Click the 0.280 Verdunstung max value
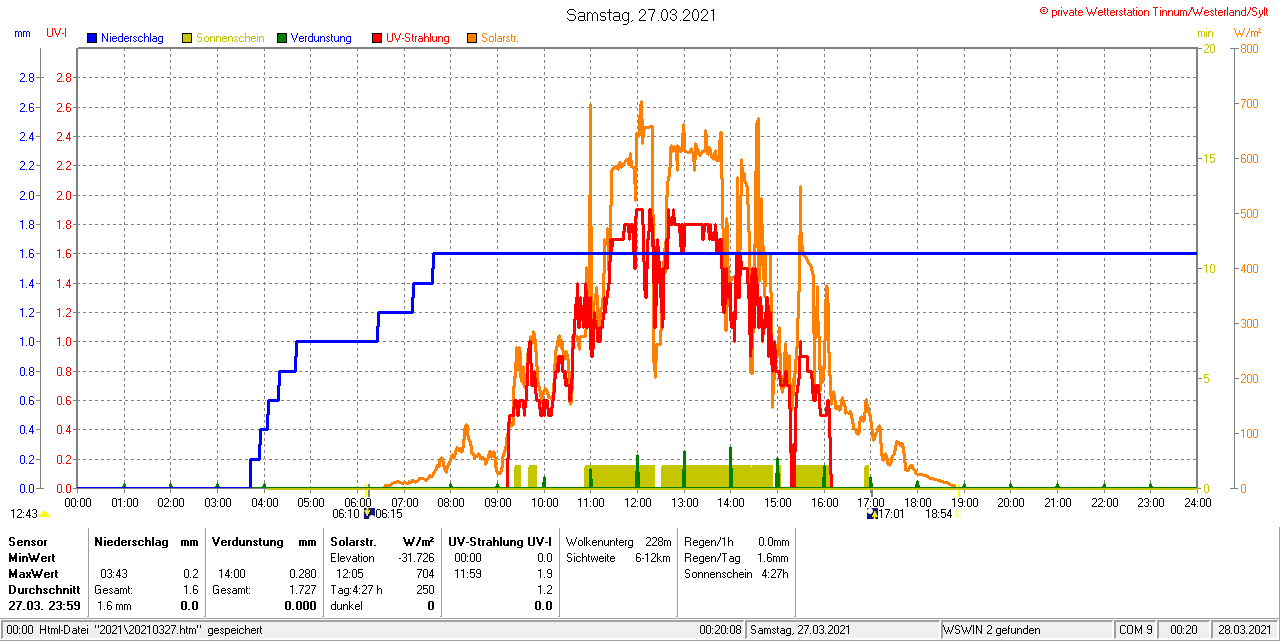 [x=302, y=573]
